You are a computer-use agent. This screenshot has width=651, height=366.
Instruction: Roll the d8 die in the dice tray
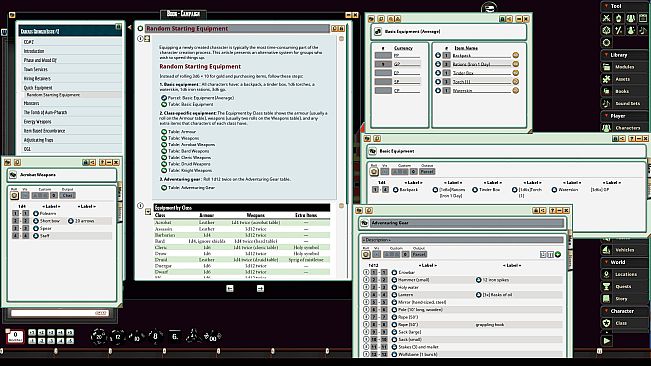pos(155,336)
